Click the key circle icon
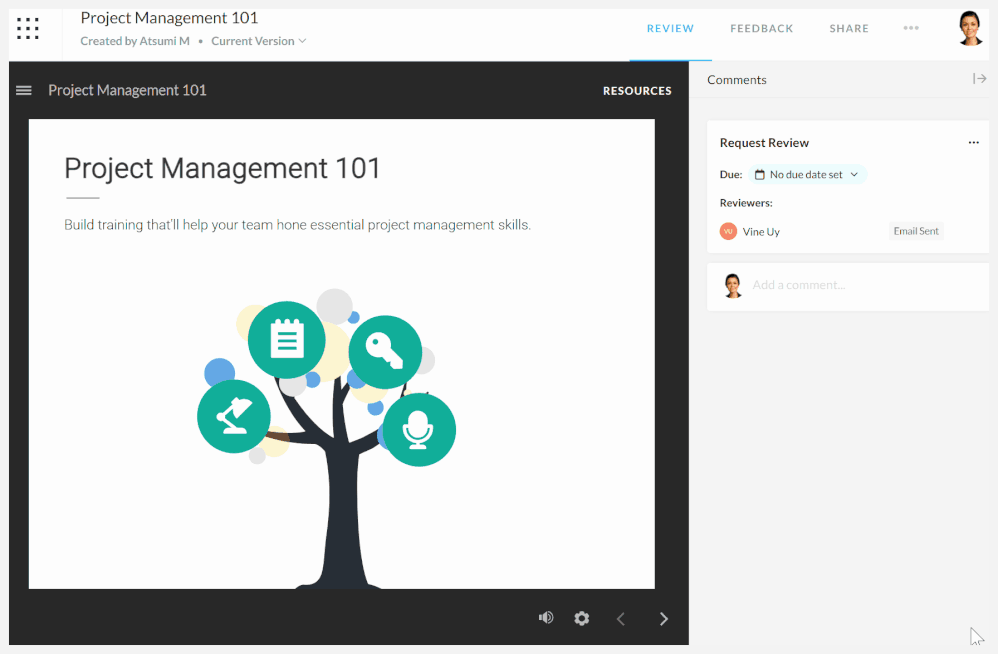Image resolution: width=998 pixels, height=654 pixels. pyautogui.click(x=384, y=352)
